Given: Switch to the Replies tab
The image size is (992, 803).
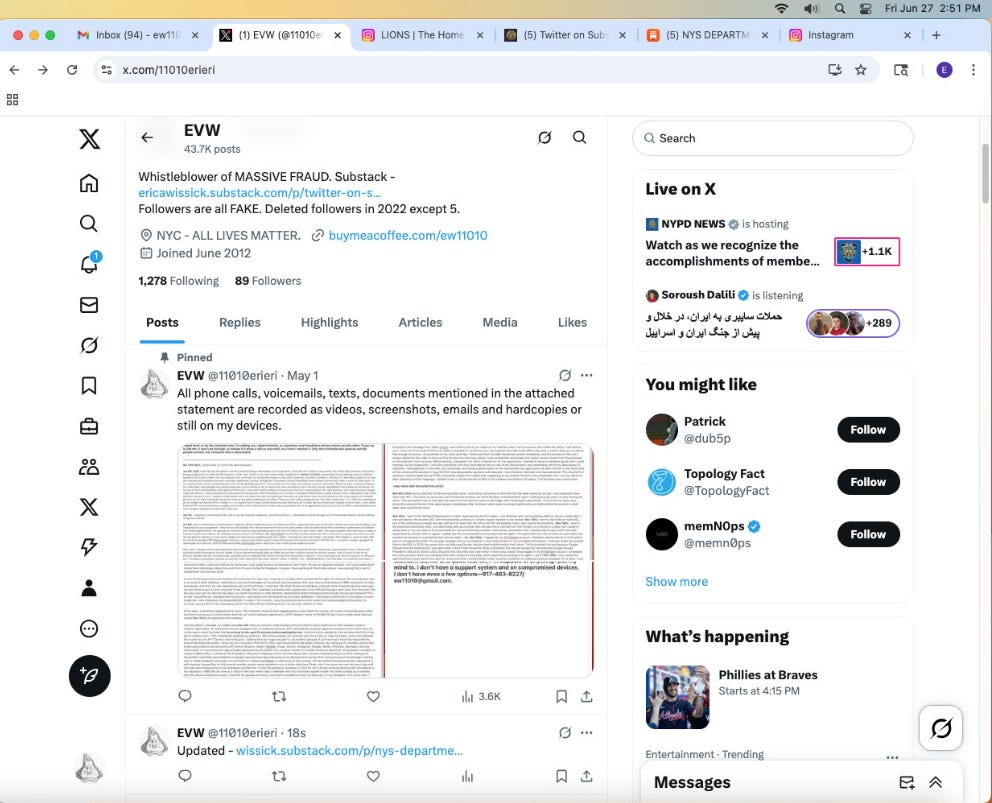Looking at the screenshot, I should tap(240, 322).
